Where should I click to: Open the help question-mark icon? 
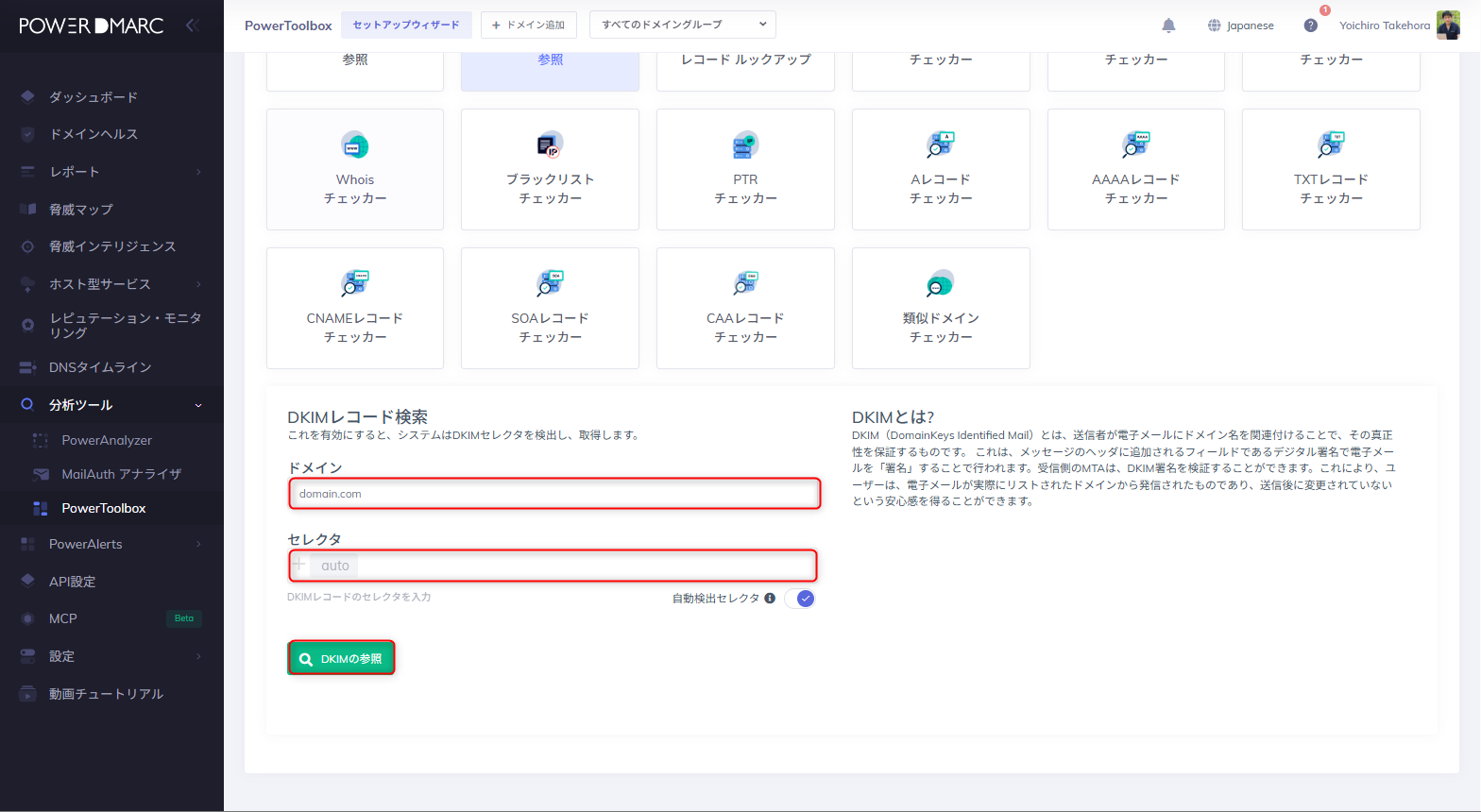coord(1310,25)
